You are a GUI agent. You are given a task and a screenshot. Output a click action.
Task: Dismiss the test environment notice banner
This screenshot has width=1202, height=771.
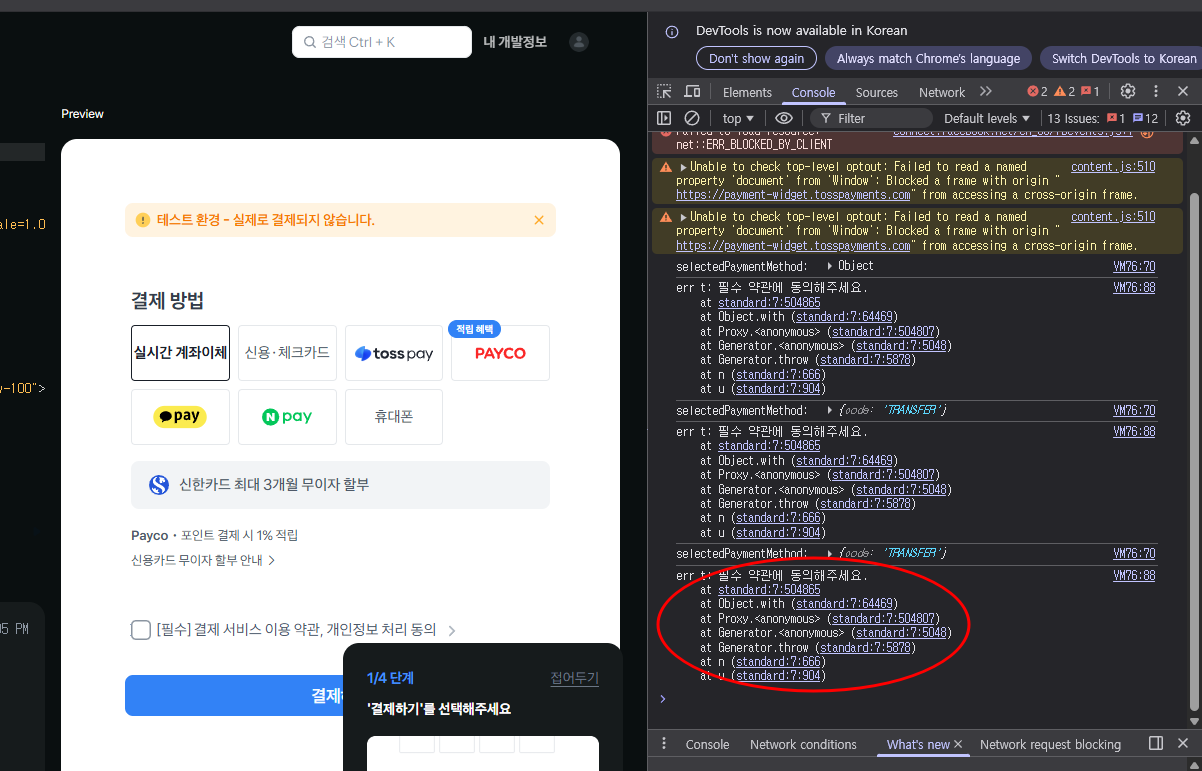[539, 220]
